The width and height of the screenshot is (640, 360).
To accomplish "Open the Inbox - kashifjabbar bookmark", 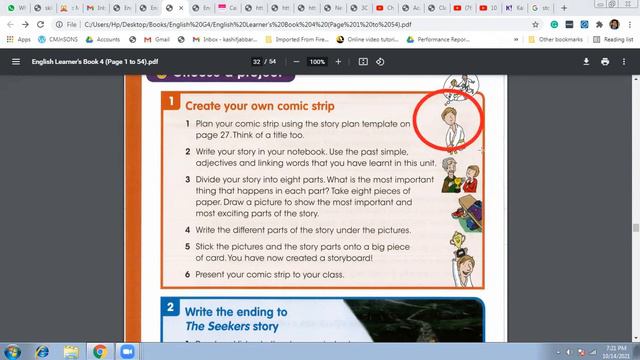I will pos(225,40).
